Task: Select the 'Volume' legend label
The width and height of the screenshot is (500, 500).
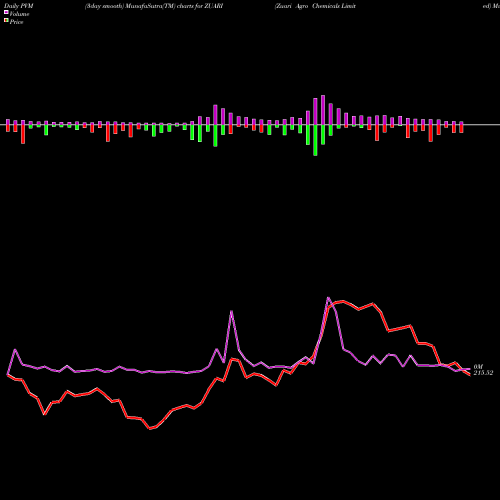Action: (19, 14)
